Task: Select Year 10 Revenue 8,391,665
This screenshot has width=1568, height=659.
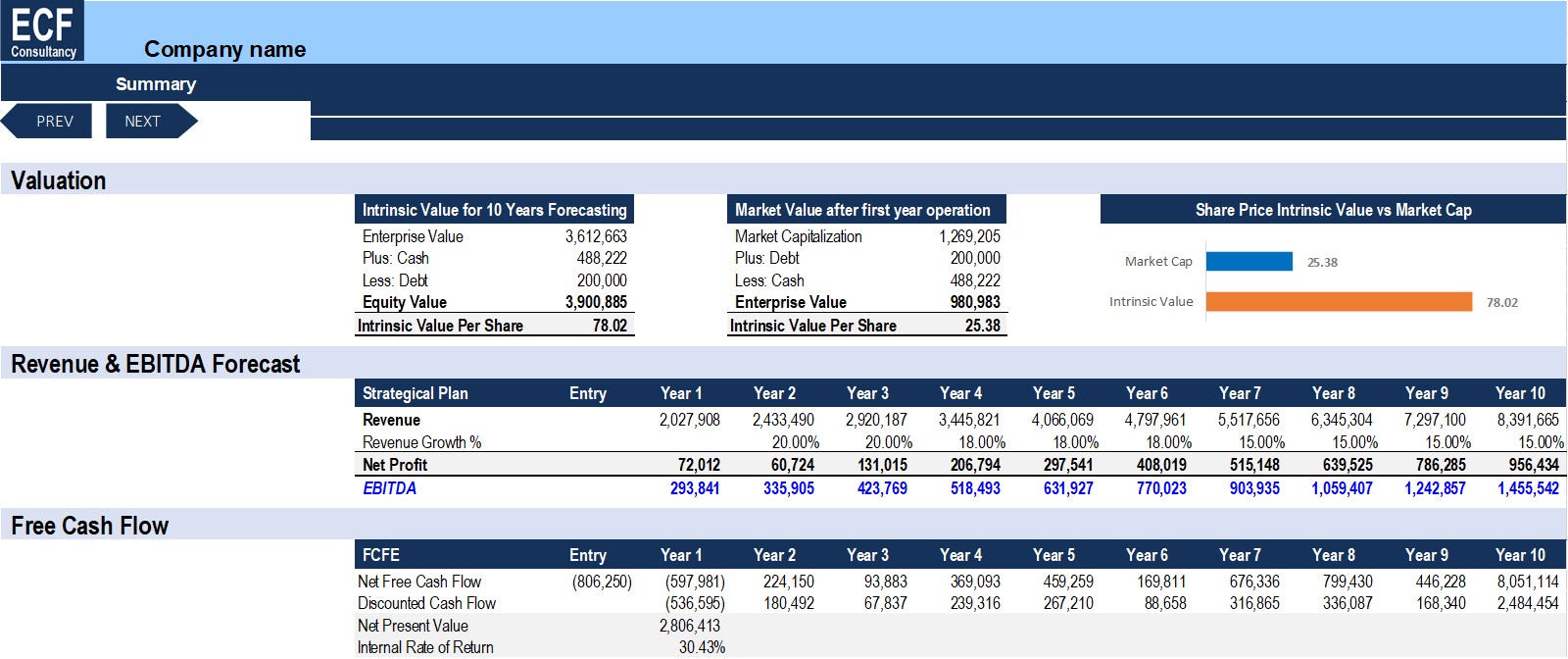Action: [1527, 420]
